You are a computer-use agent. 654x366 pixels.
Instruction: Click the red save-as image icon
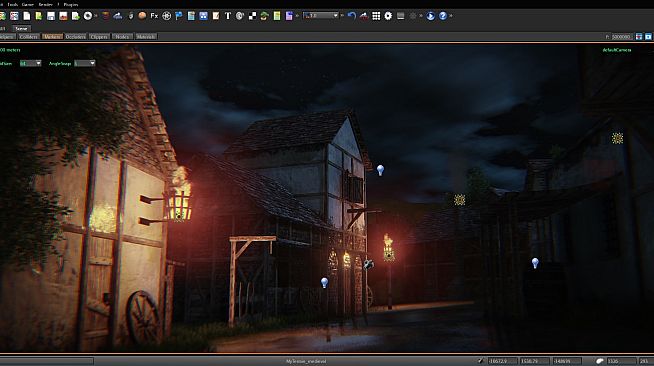63,16
